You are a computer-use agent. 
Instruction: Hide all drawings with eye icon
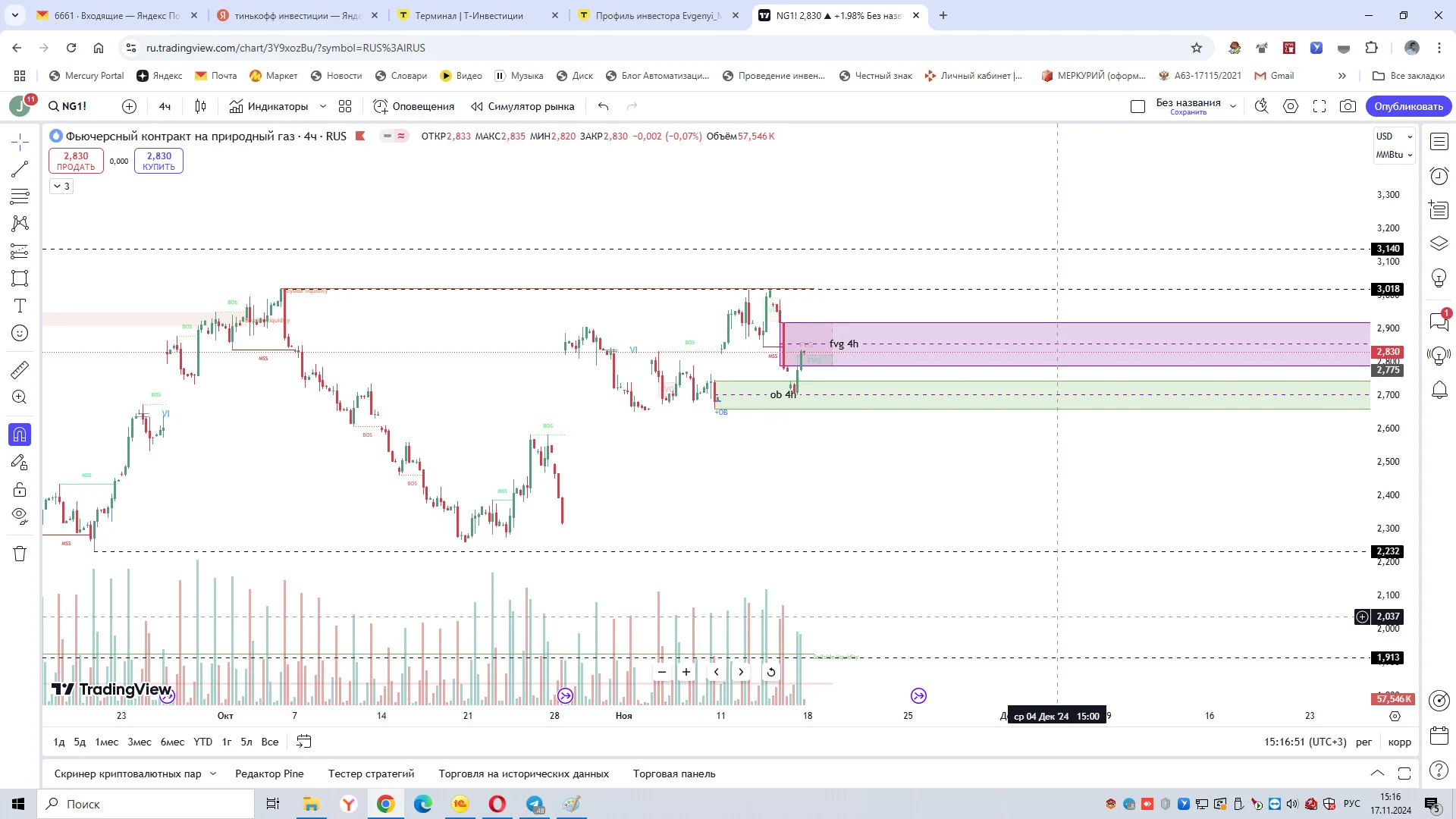[x=20, y=516]
